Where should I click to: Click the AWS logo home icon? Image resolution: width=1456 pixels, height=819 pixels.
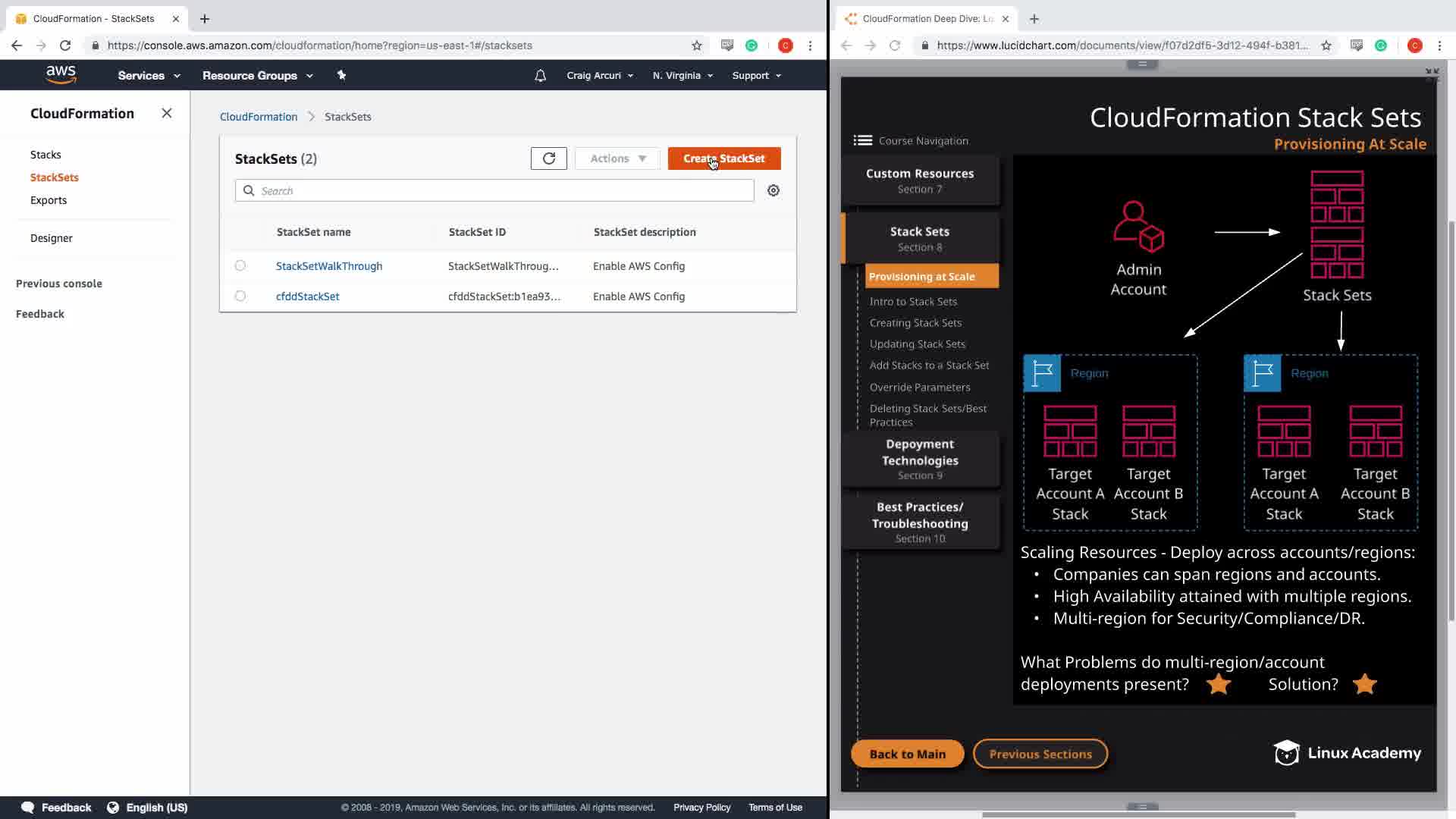61,74
